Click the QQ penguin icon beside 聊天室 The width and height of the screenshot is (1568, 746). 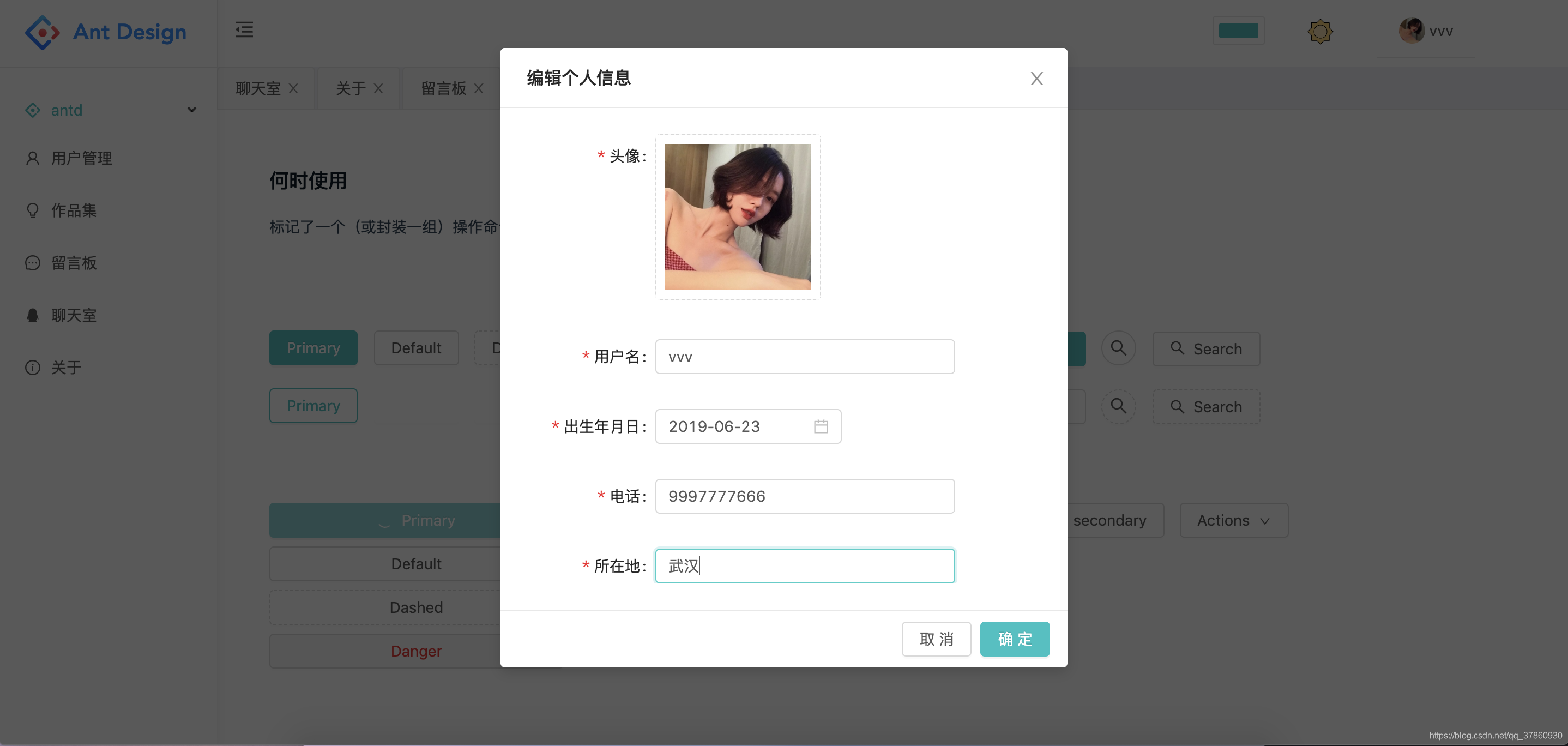click(x=33, y=315)
